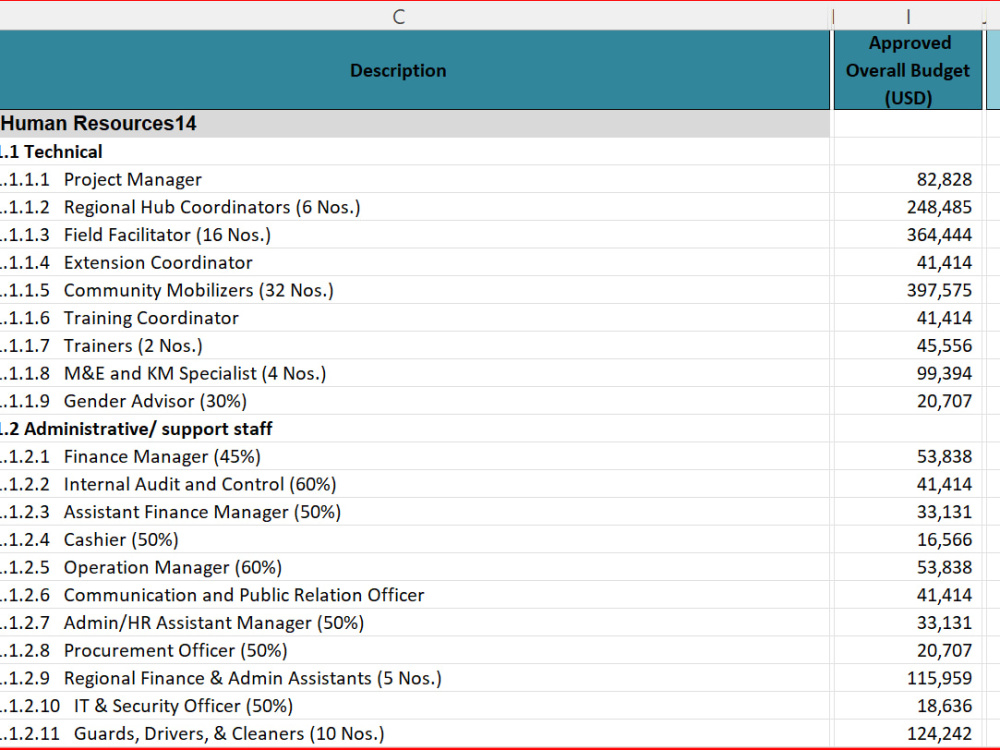
Task: Click the budget value 115,959
Action: click(x=908, y=678)
